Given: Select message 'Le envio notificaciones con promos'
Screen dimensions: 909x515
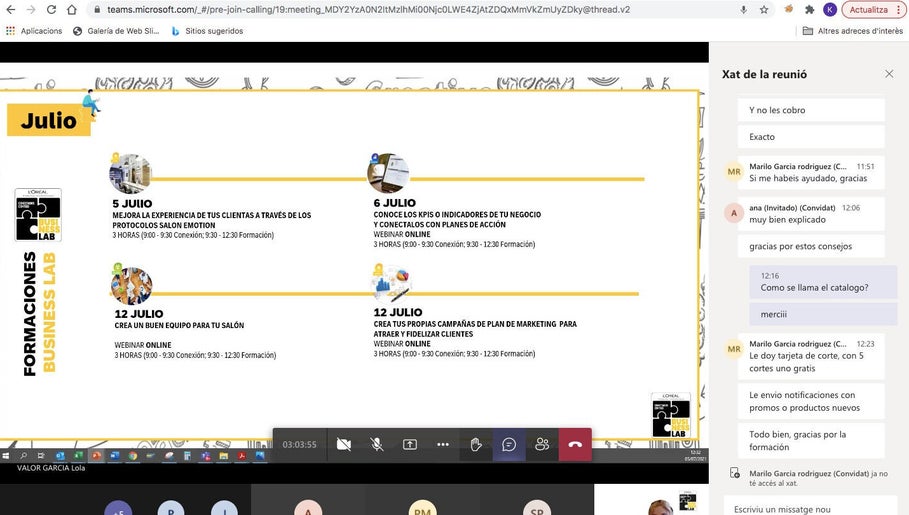Looking at the screenshot, I should (x=811, y=401).
